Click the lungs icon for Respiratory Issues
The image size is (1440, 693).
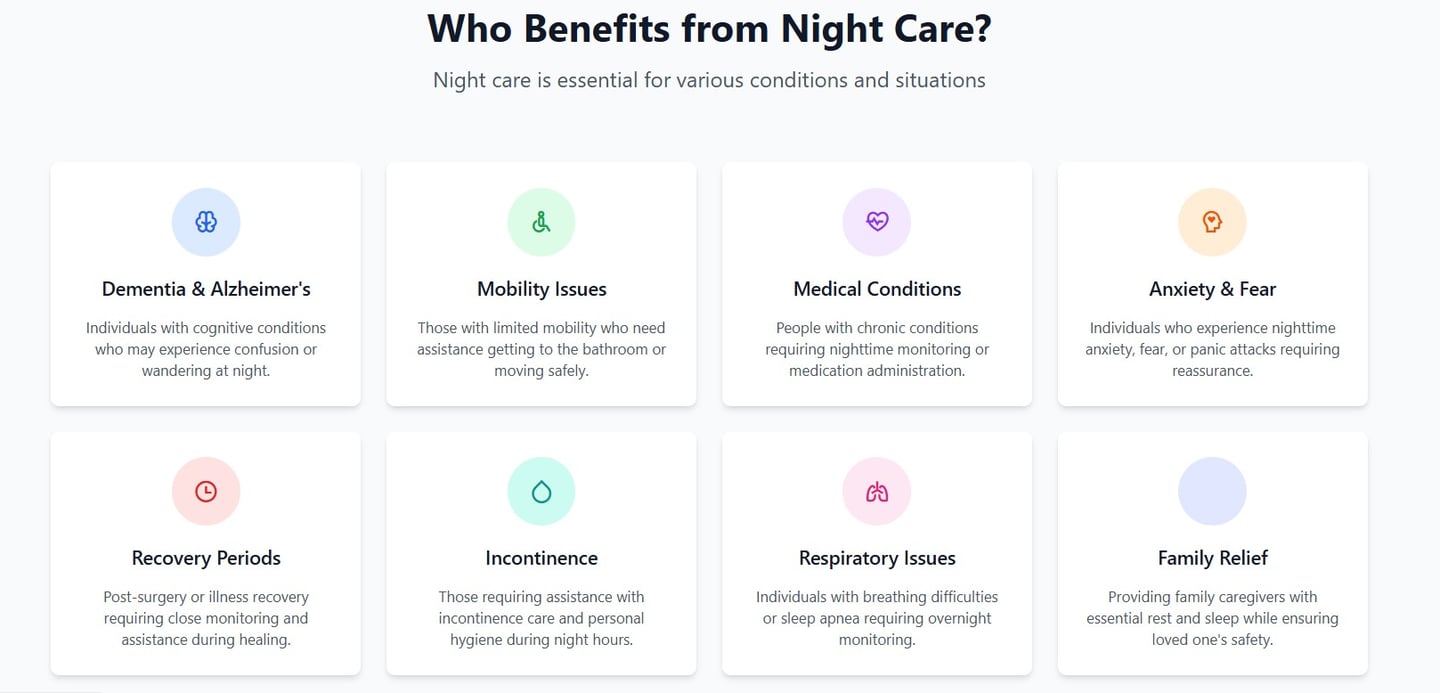pos(877,491)
